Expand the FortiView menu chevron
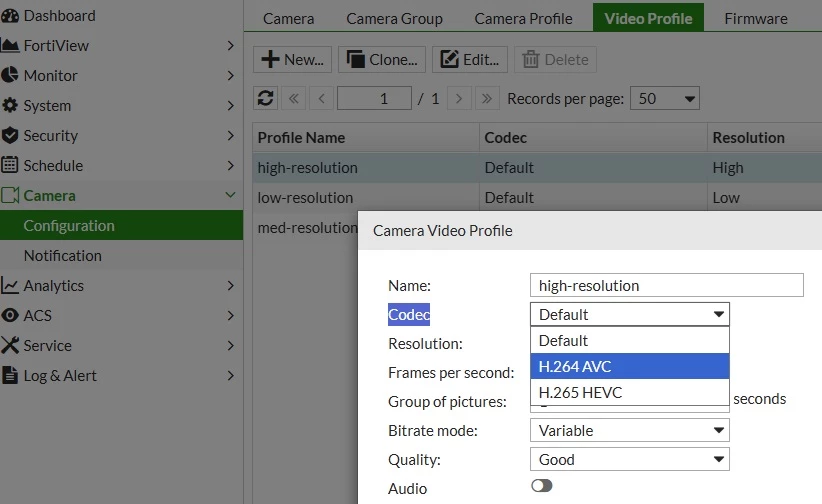The height and width of the screenshot is (504, 822). tap(230, 46)
